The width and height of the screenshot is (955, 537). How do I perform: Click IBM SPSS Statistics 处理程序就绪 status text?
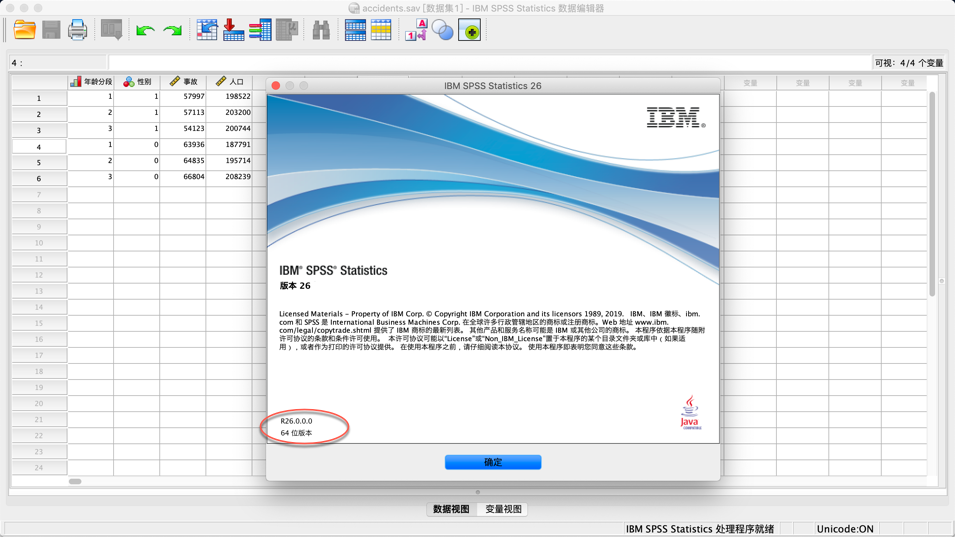click(x=700, y=529)
